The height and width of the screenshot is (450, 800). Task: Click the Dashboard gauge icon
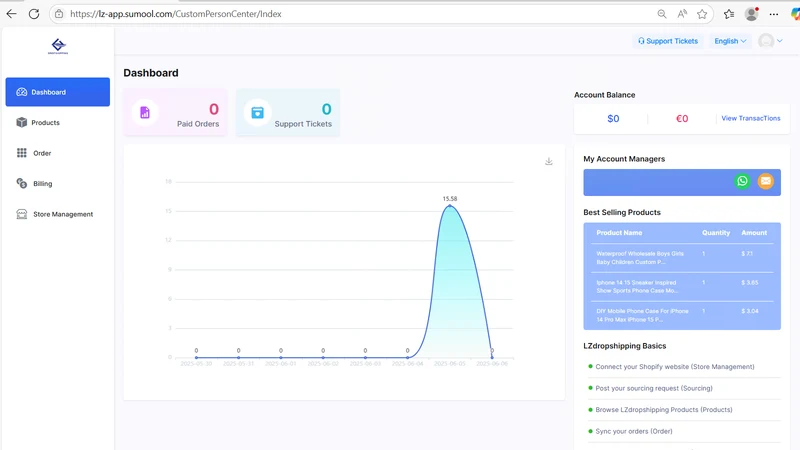pos(21,92)
